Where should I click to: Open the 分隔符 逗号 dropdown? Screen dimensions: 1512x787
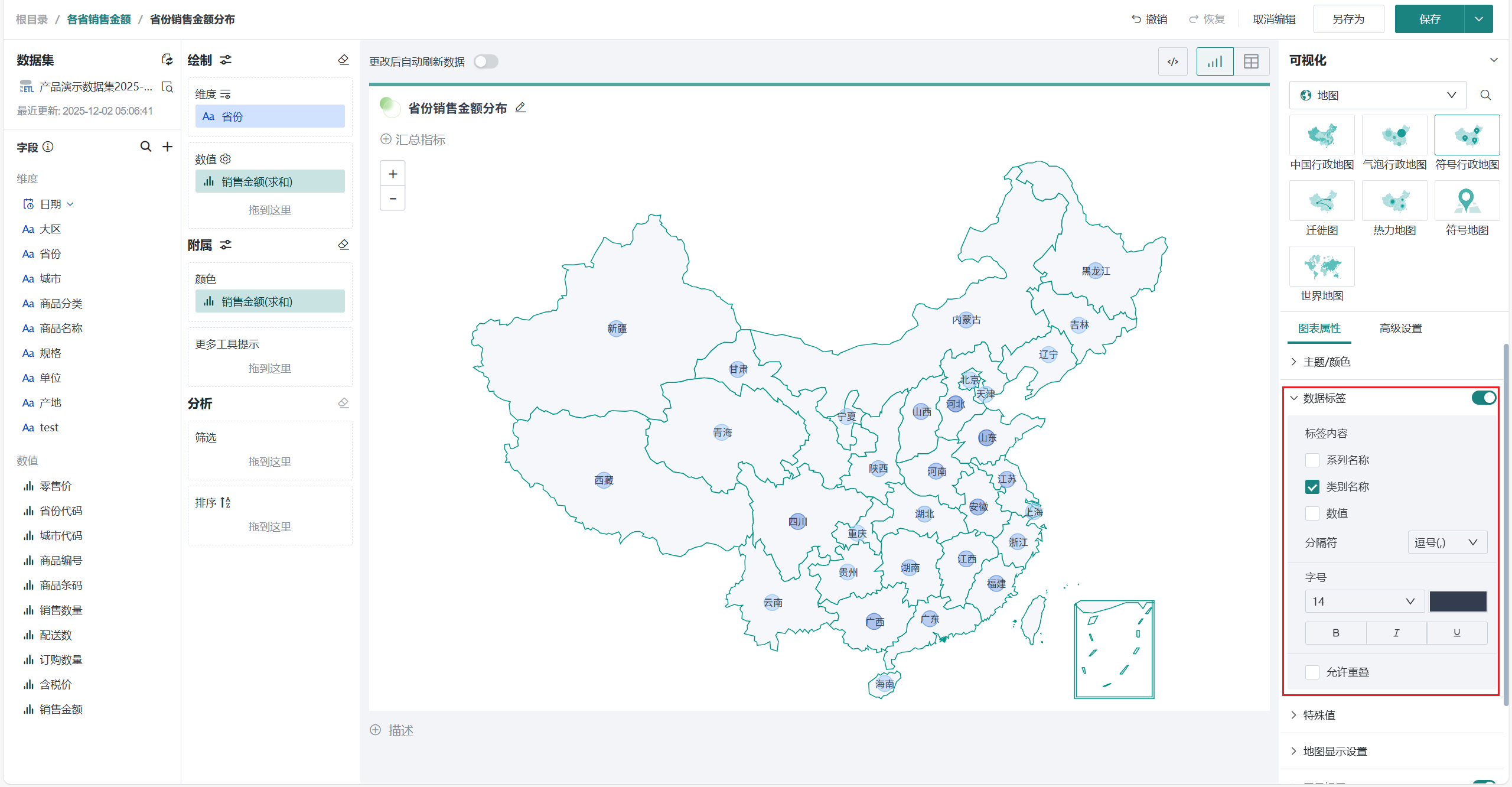pos(1446,542)
